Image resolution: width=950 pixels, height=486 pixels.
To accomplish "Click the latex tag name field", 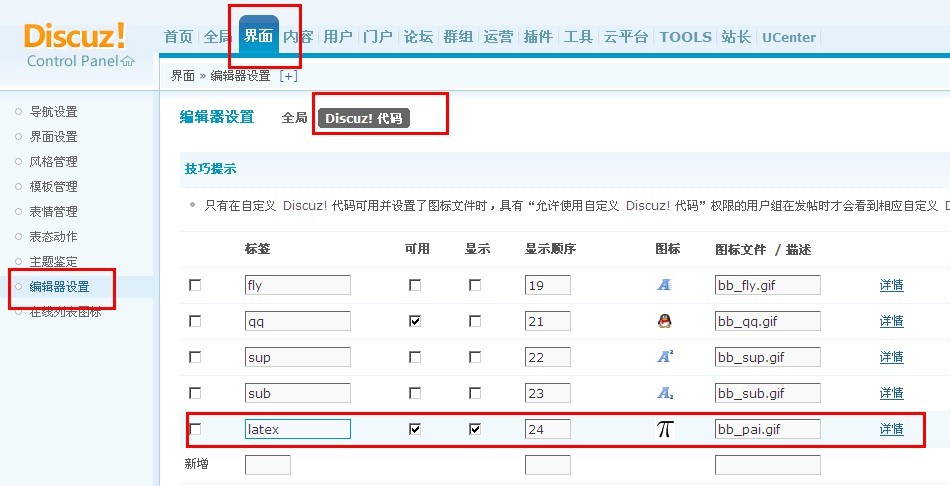I will 297,429.
